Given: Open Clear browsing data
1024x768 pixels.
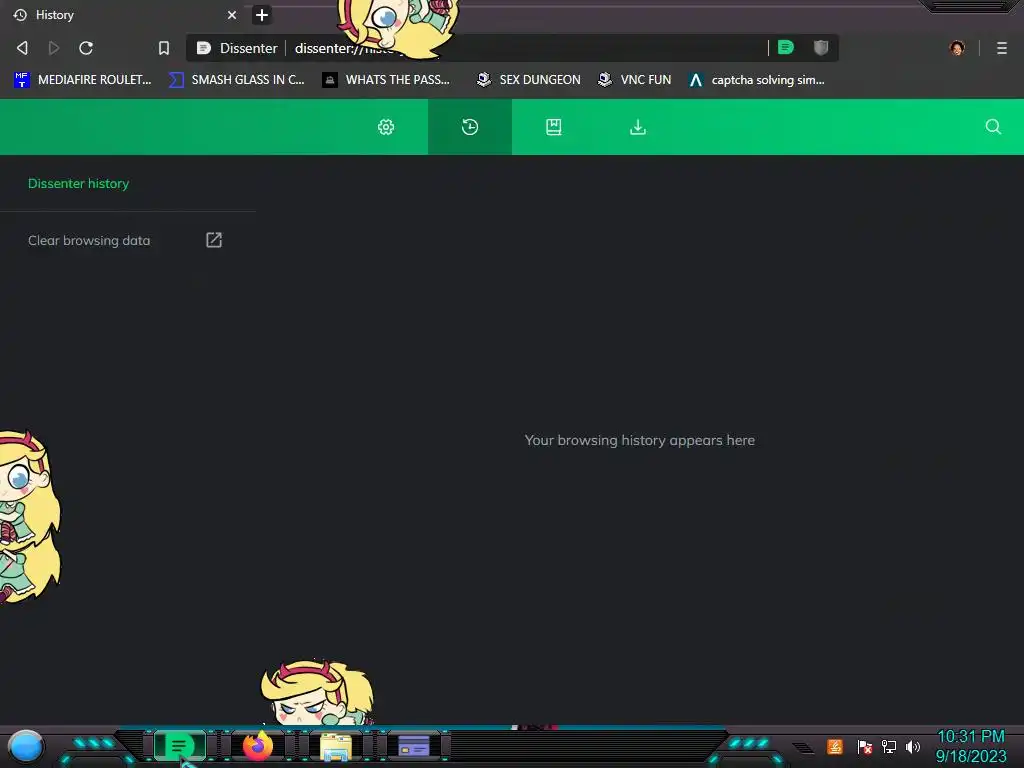Looking at the screenshot, I should [125, 240].
